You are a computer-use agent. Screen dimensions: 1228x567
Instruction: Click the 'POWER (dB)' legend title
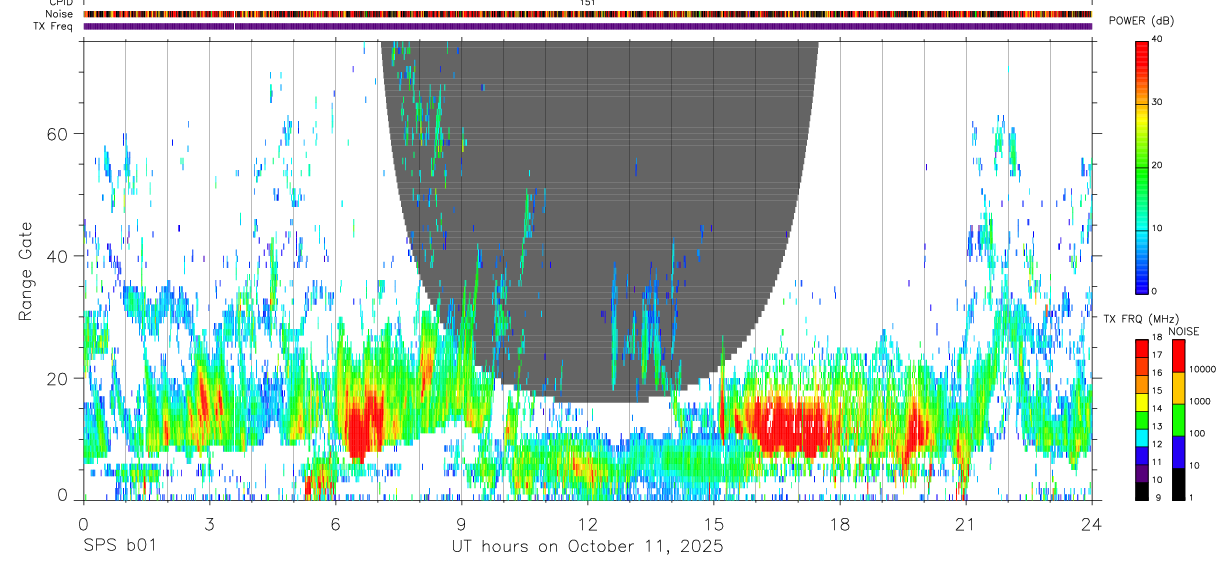[x=1140, y=20]
